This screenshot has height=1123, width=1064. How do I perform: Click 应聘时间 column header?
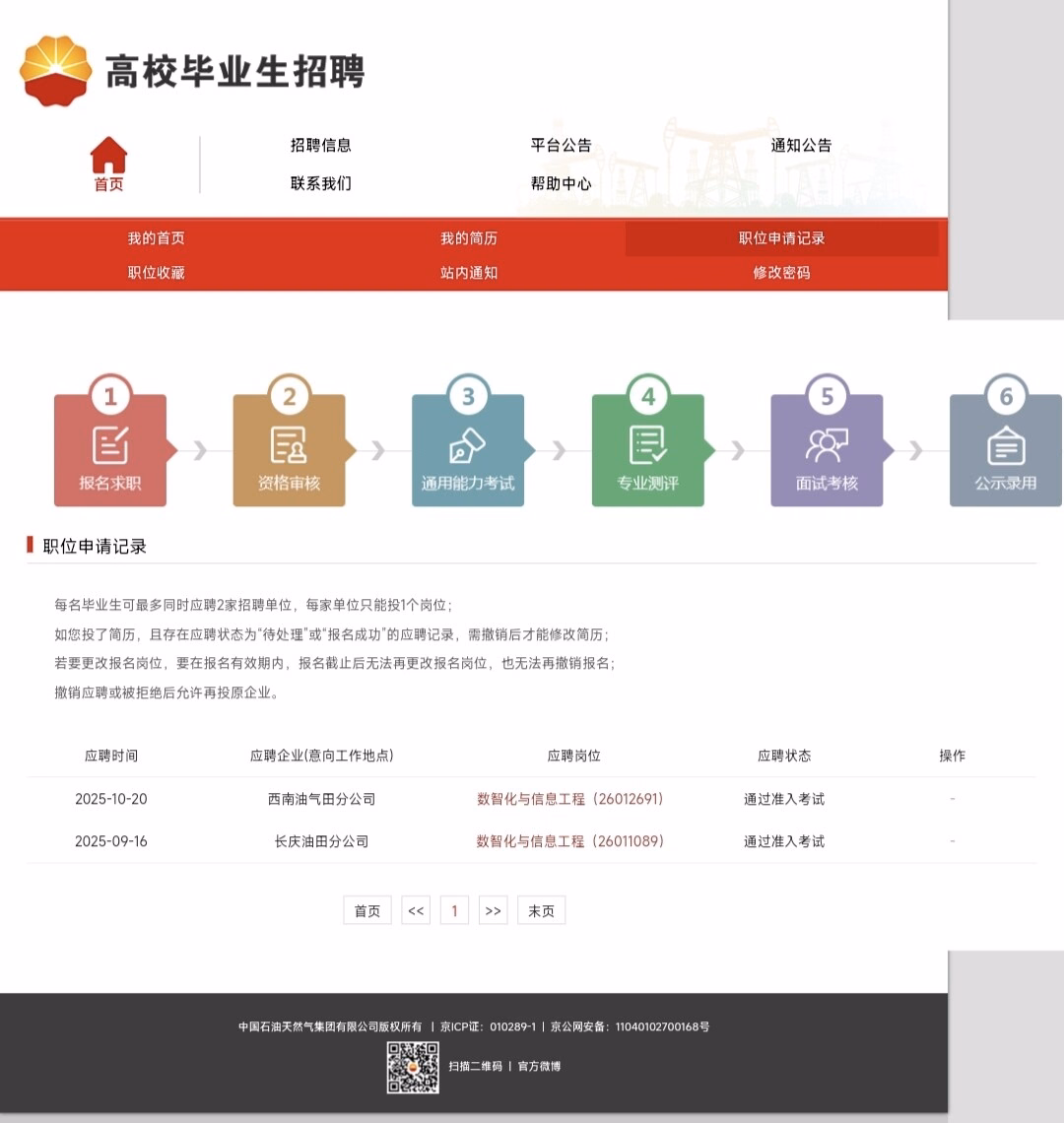click(x=111, y=756)
